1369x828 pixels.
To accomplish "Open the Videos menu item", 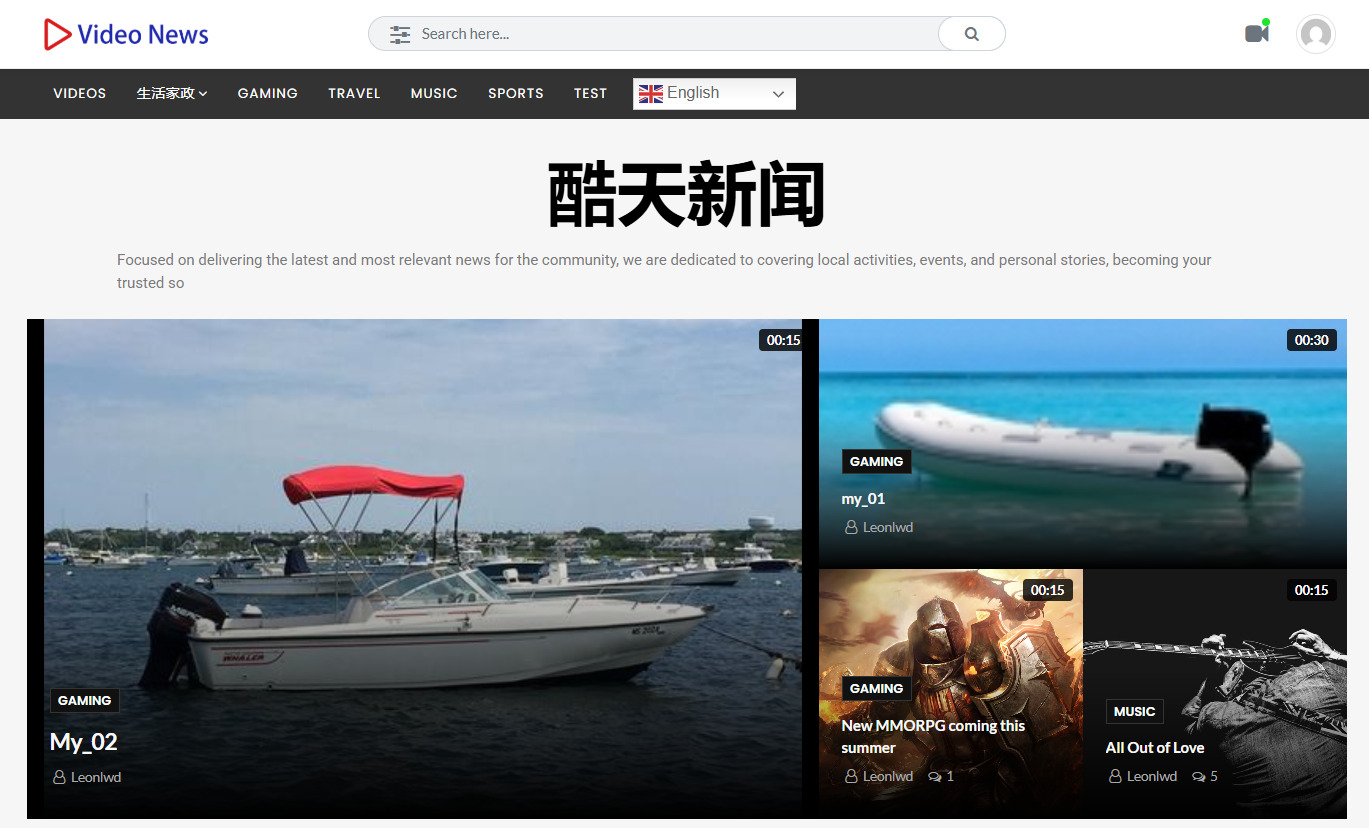I will tap(80, 94).
